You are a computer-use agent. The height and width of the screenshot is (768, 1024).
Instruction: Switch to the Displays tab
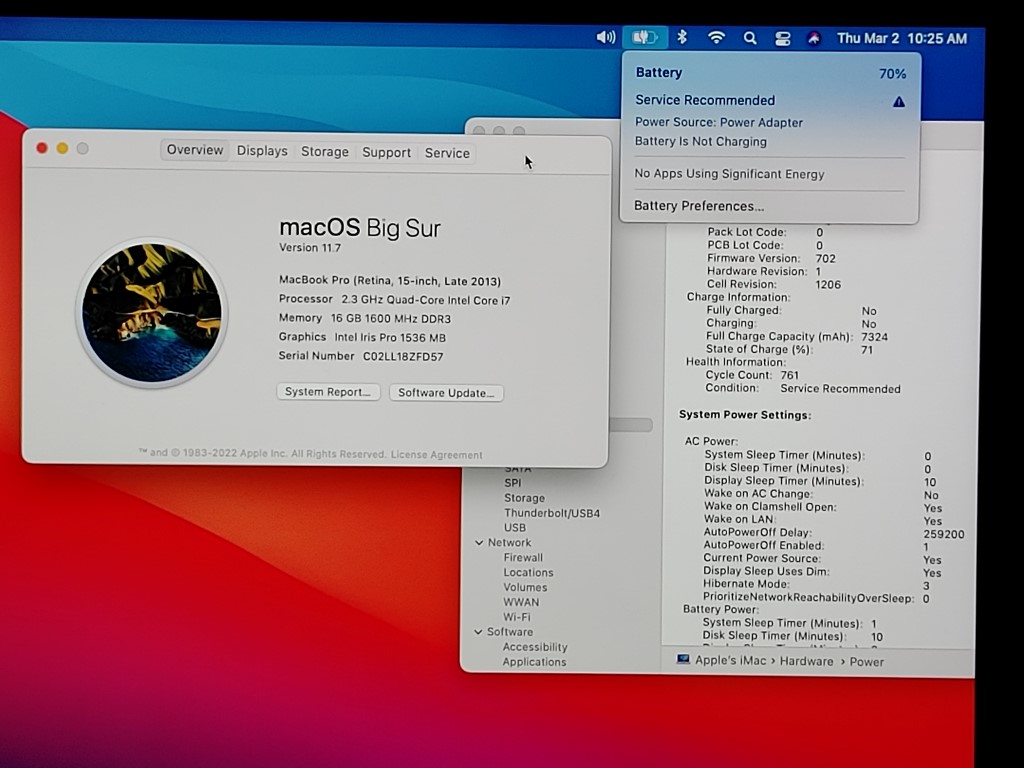(262, 151)
